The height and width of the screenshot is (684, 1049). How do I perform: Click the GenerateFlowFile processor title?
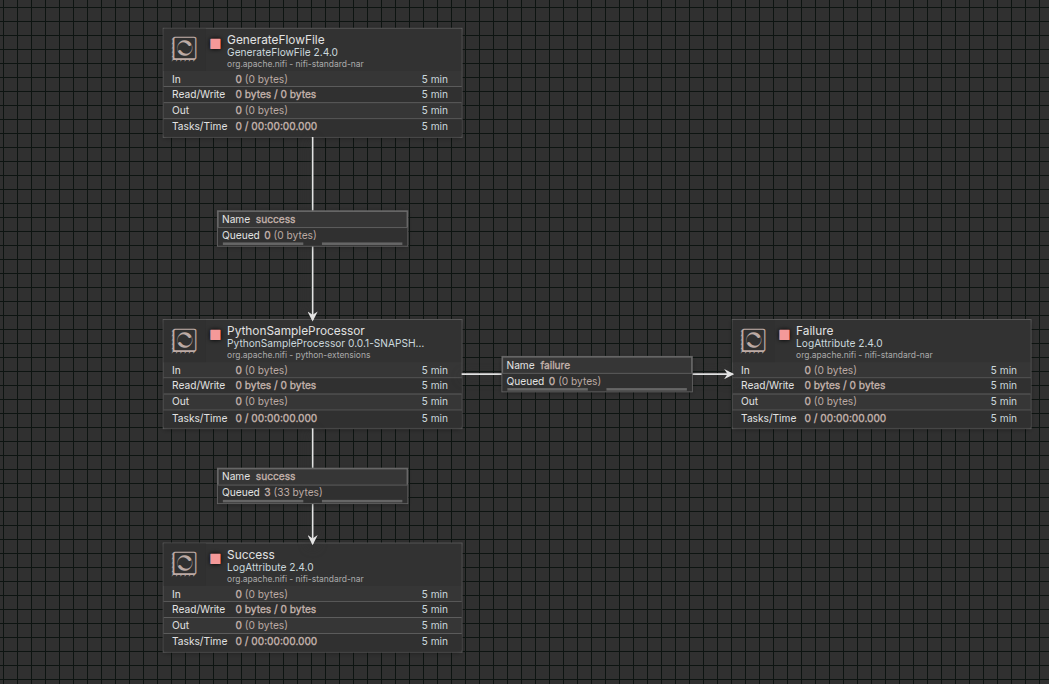coord(275,40)
